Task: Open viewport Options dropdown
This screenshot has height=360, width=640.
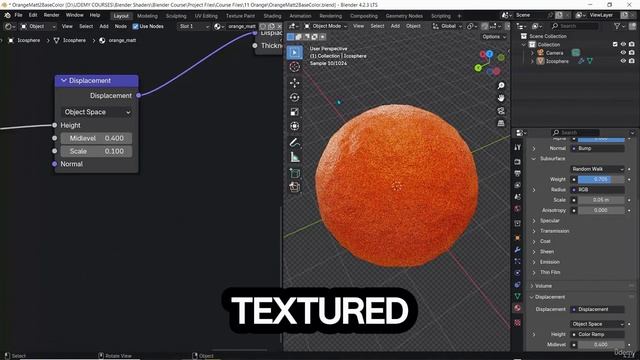Action: [494, 37]
